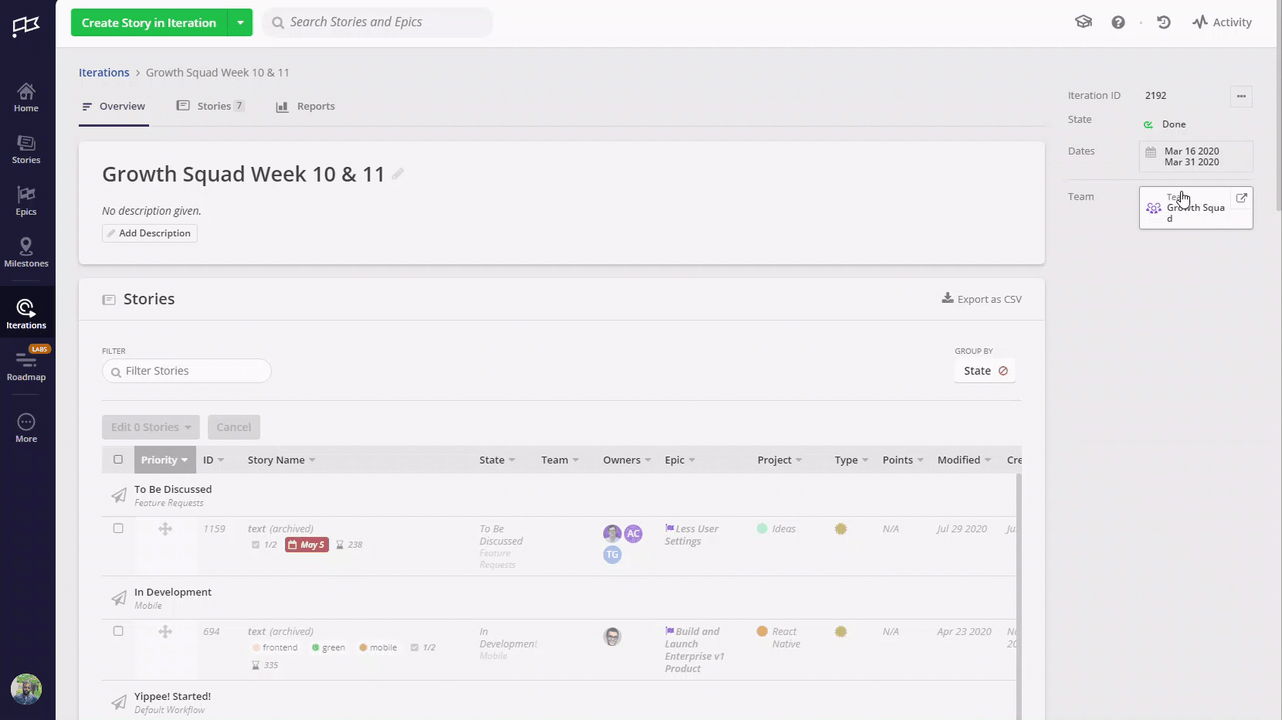Switch to the Stories tab
The width and height of the screenshot is (1282, 720).
(210, 106)
